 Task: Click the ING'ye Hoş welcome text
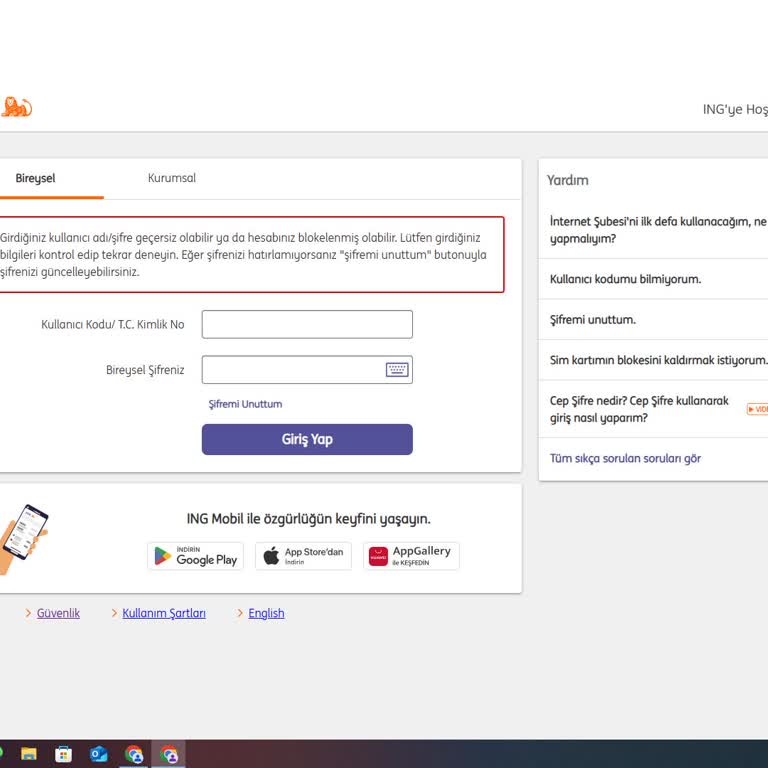click(735, 109)
